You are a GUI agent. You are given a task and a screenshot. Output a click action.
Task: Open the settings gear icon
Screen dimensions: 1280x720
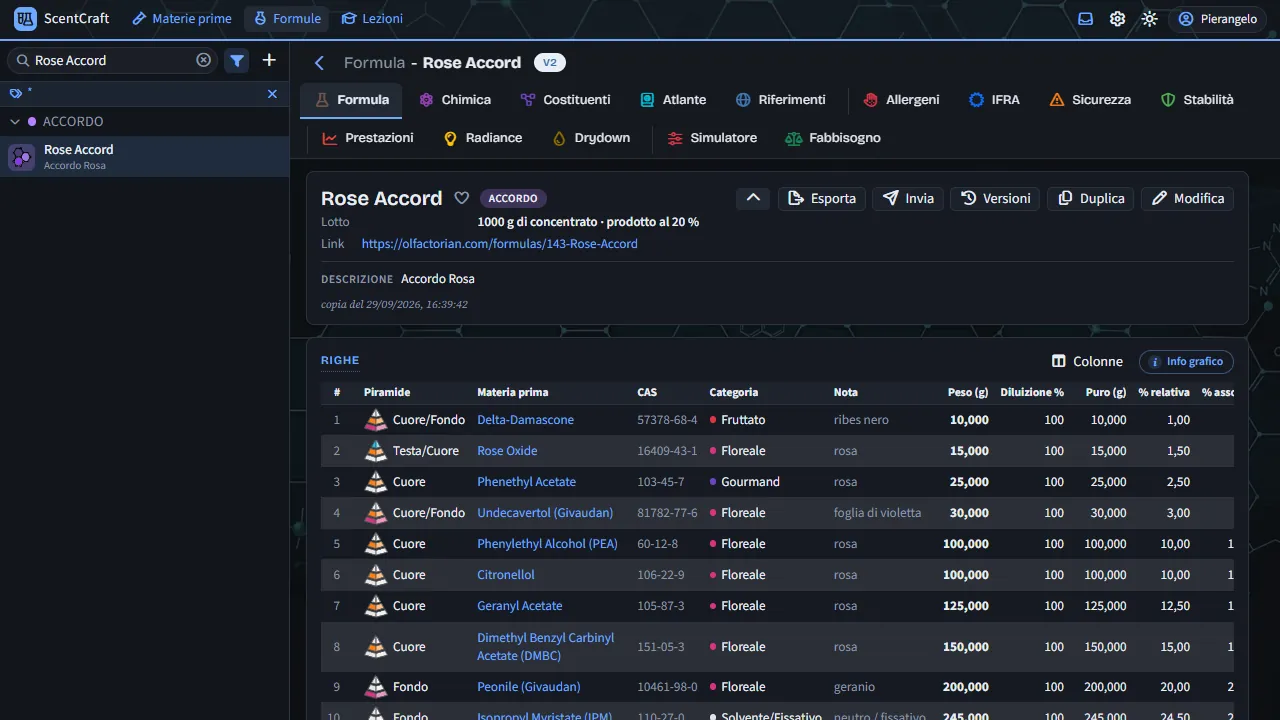click(x=1118, y=19)
